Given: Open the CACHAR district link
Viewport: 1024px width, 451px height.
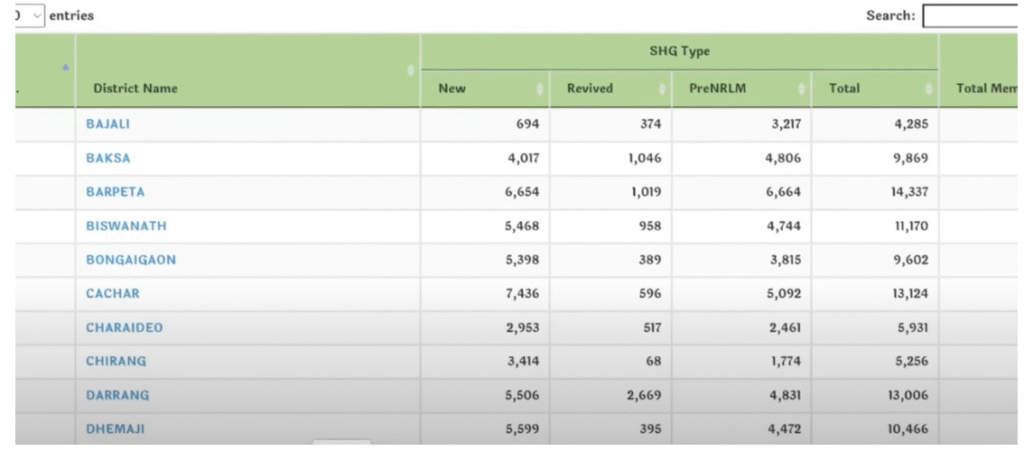Looking at the screenshot, I should [112, 294].
